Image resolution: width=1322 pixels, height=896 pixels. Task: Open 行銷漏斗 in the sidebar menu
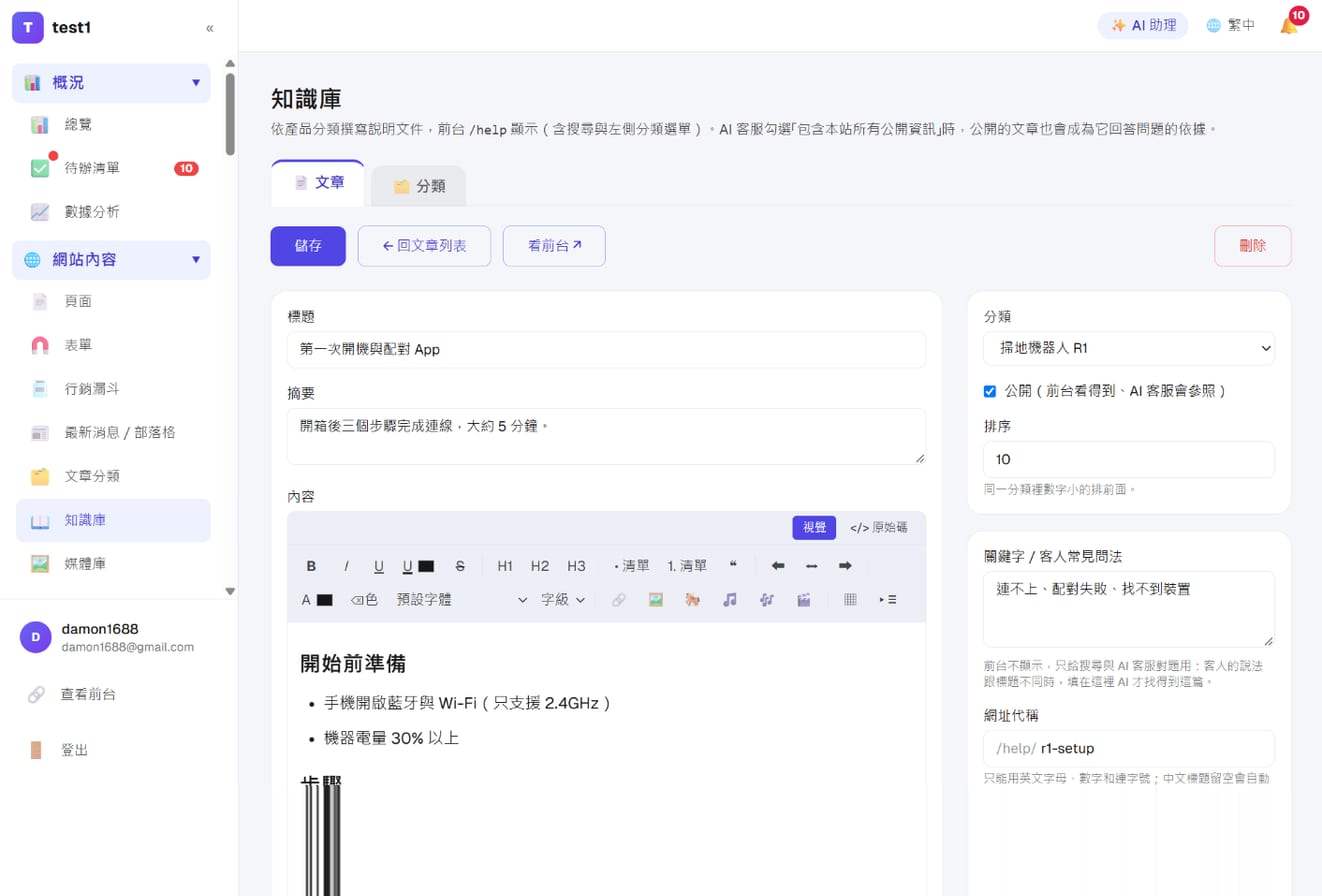coord(114,388)
